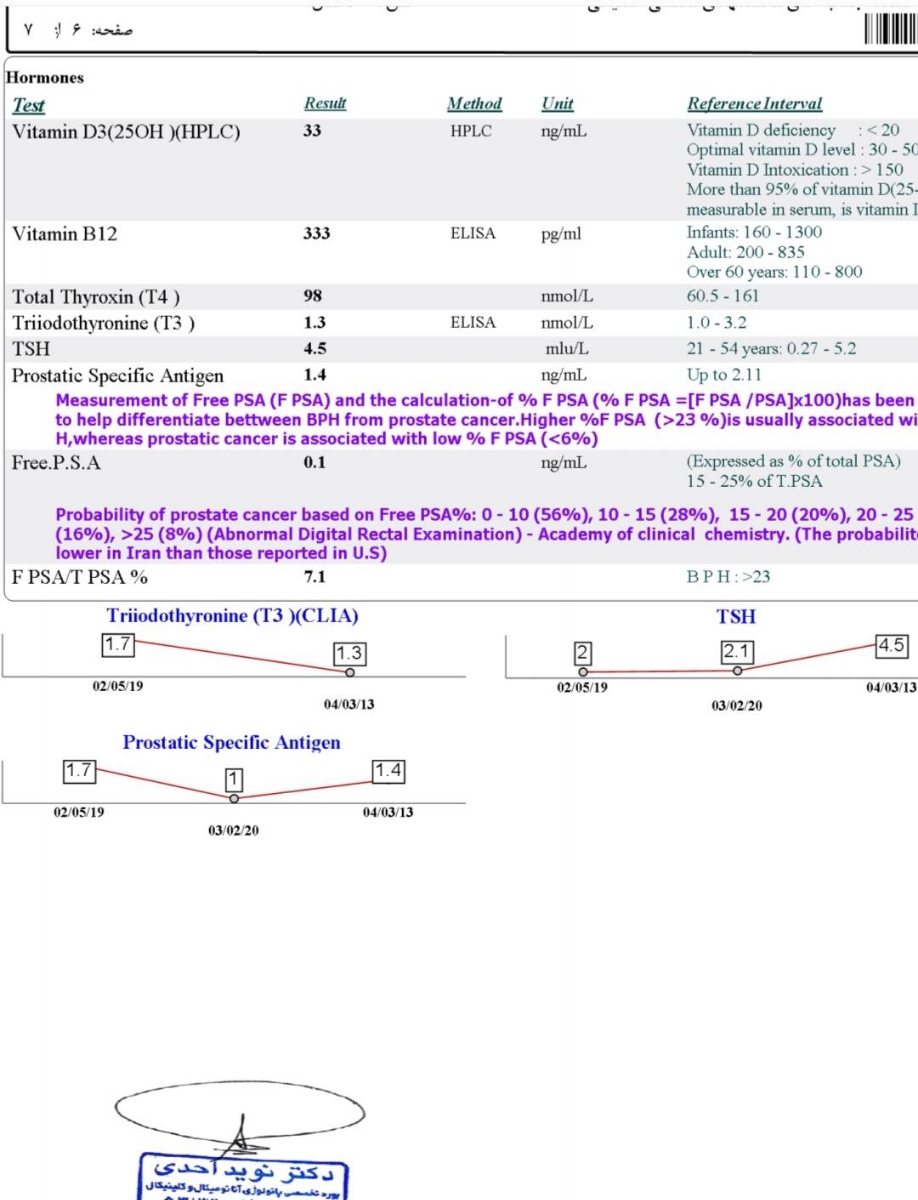
Task: Select the Total Thyroxin (T4) row label
Action: [x=96, y=297]
